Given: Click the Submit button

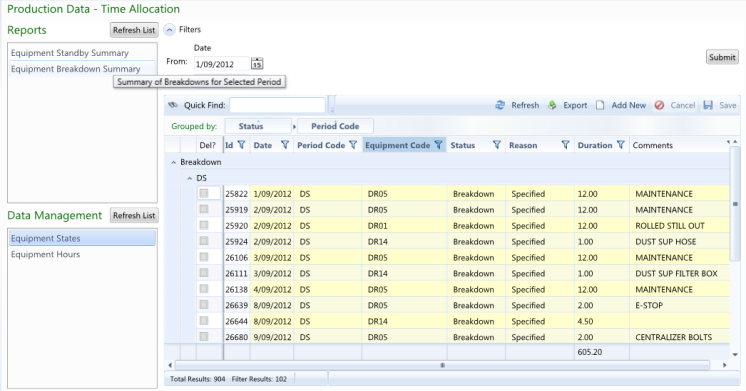Looking at the screenshot, I should (722, 57).
